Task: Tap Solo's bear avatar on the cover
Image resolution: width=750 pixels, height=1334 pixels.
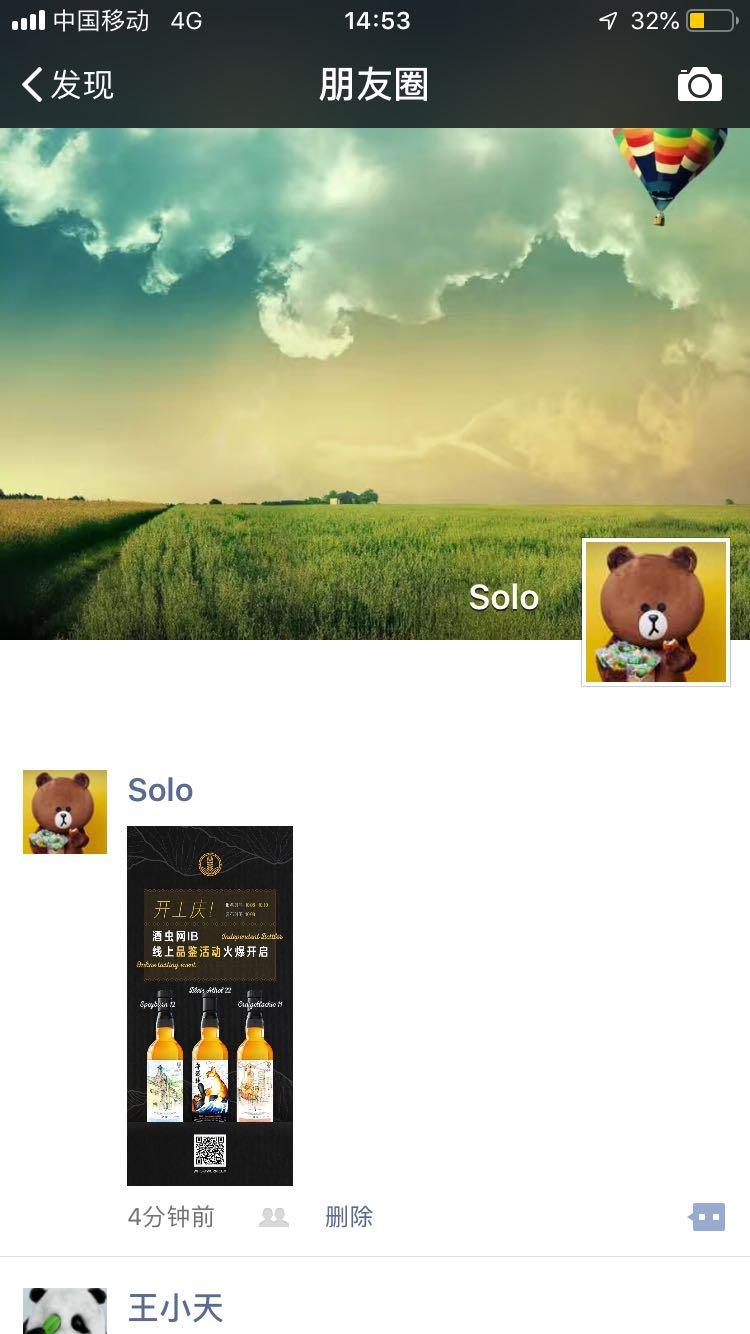Action: tap(656, 612)
